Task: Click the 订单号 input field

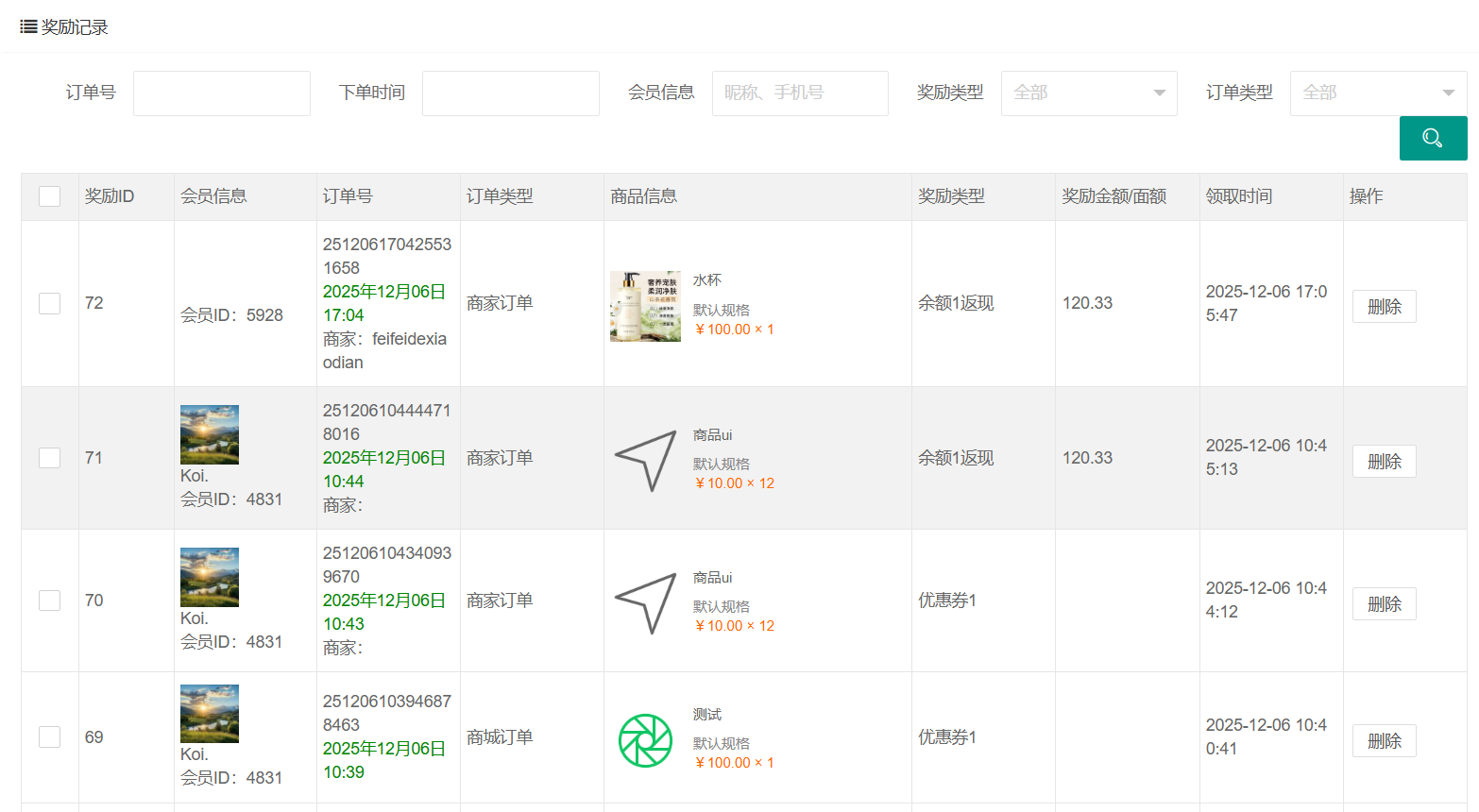Action: tap(222, 93)
